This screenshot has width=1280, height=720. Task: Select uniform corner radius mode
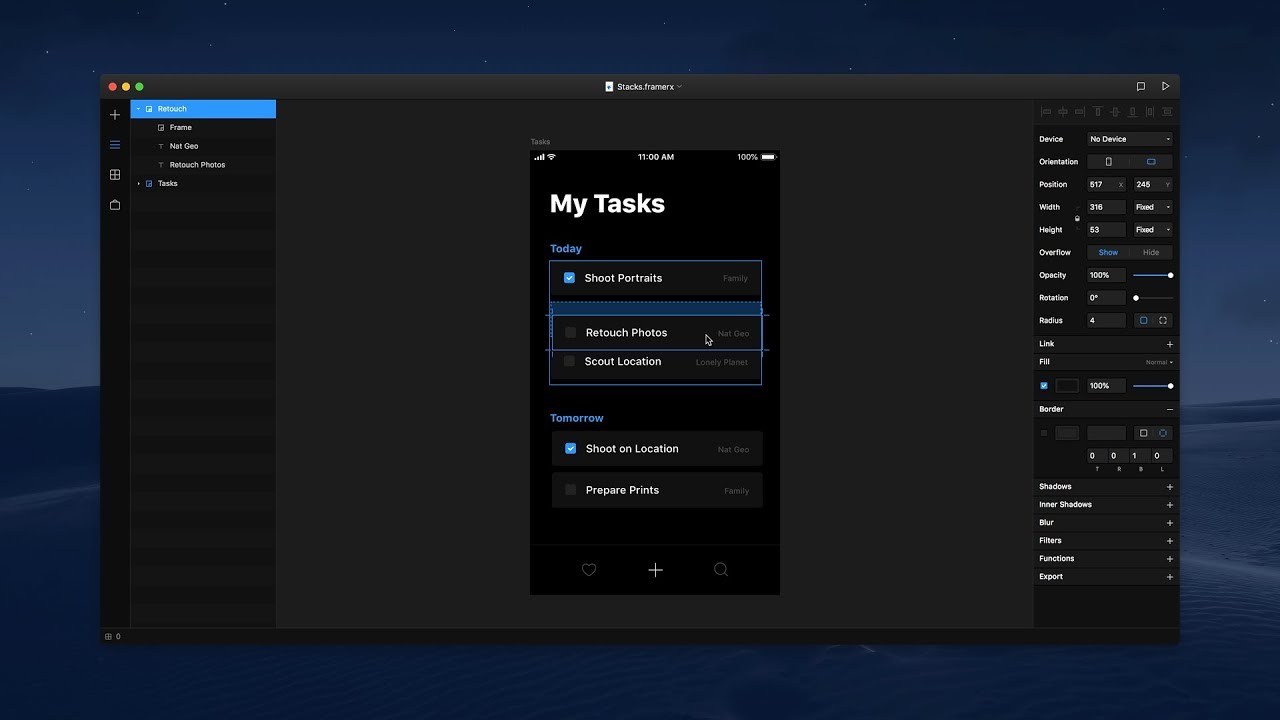click(1144, 321)
